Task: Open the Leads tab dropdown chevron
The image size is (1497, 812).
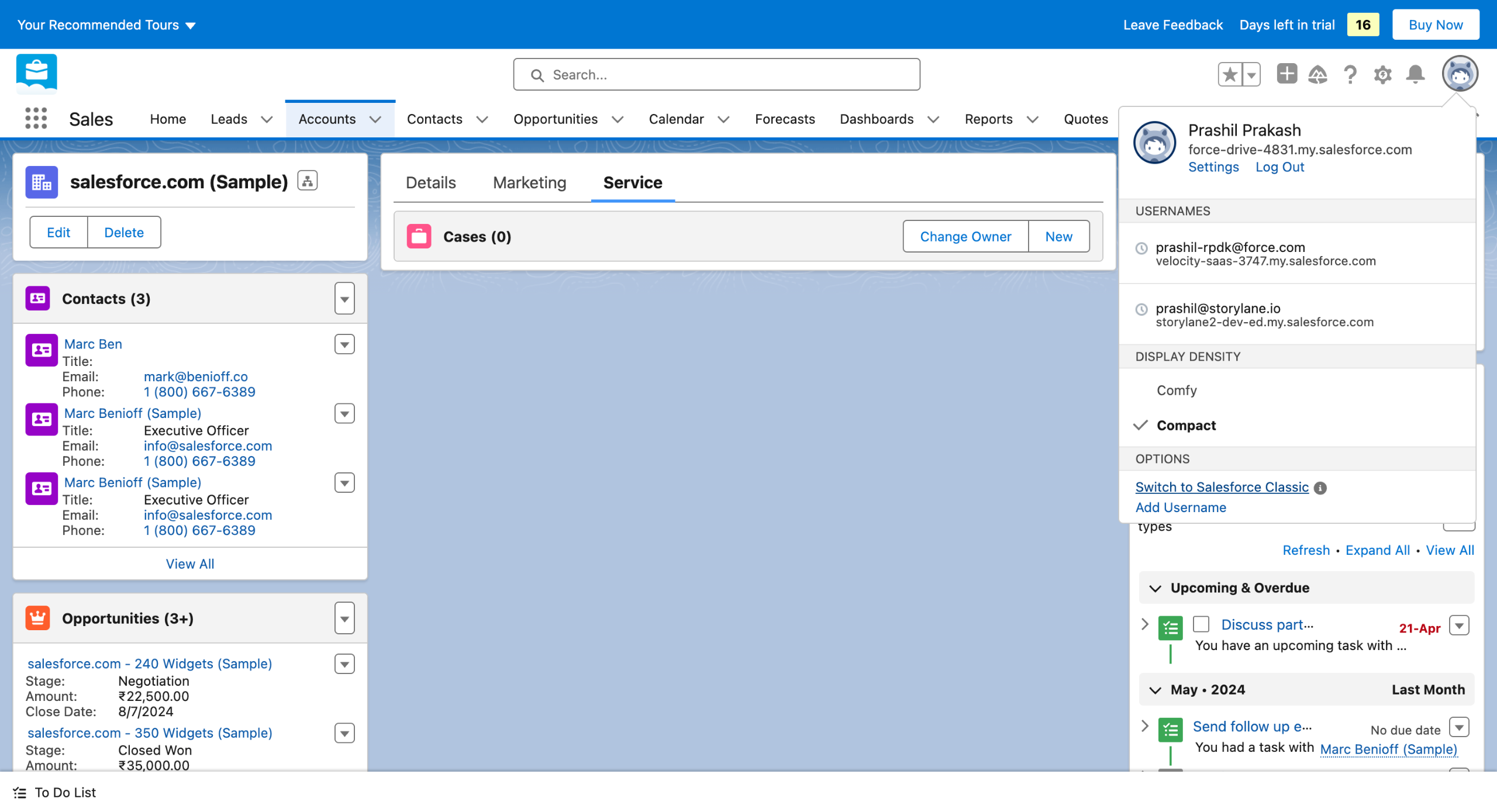Action: 267,119
